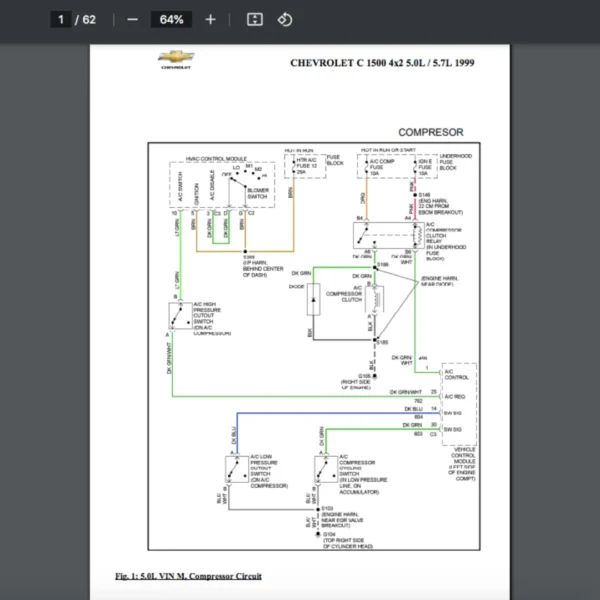This screenshot has height=600, width=600.
Task: Click the COMPRESOR heading
Action: (430, 132)
